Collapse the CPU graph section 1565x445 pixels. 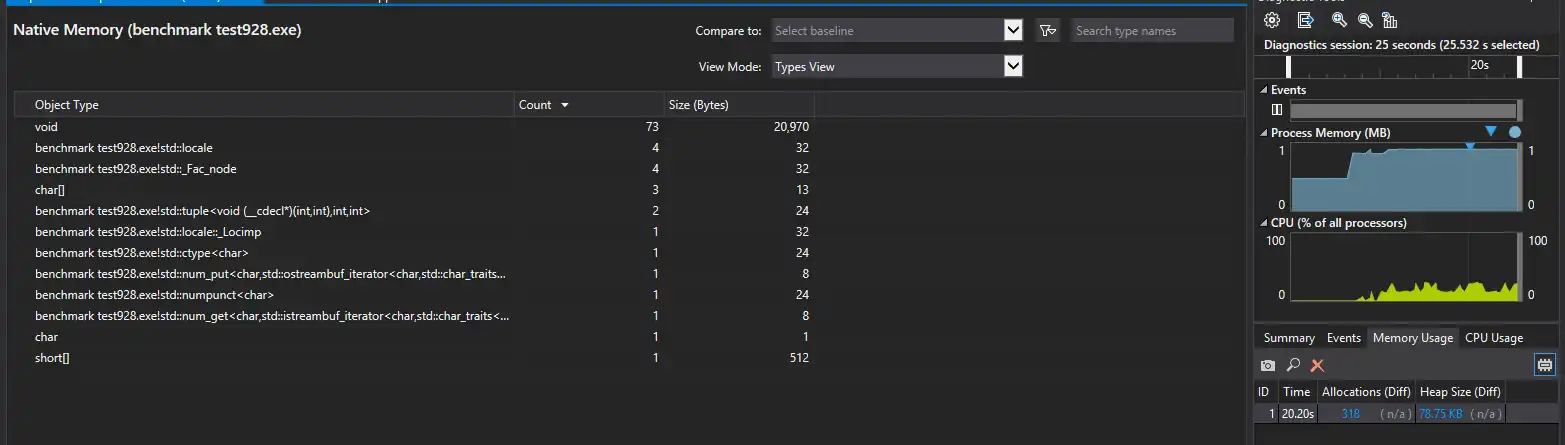1264,223
